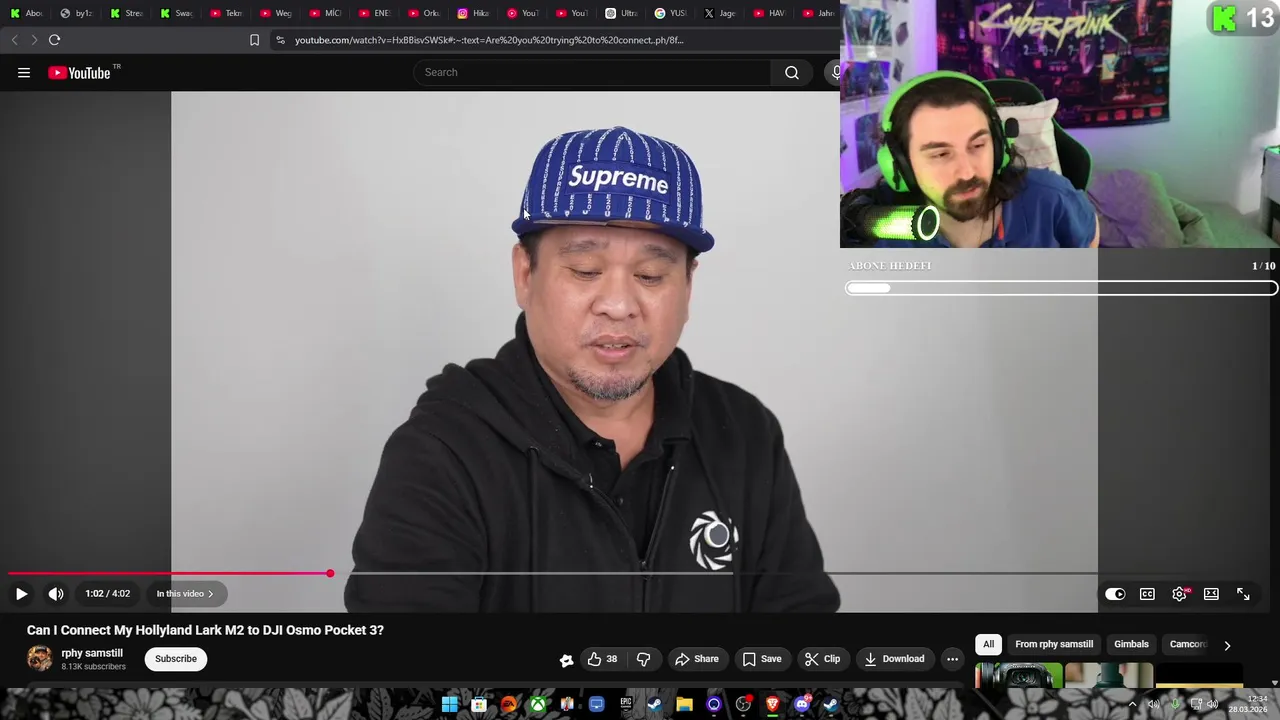Create a Clip of this video
1280x720 pixels.
823,659
